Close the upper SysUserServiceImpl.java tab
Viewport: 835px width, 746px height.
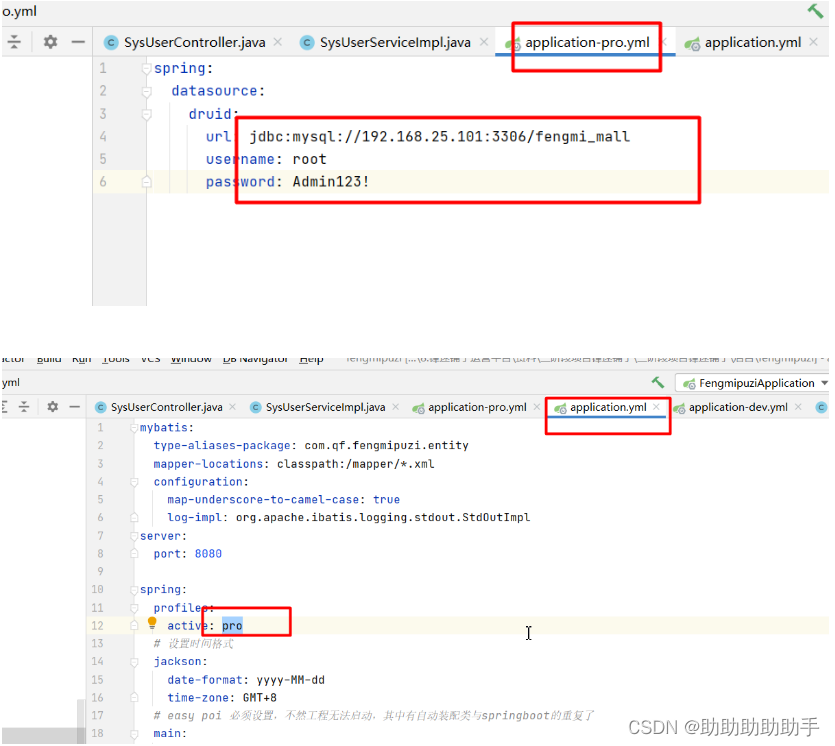pos(484,42)
